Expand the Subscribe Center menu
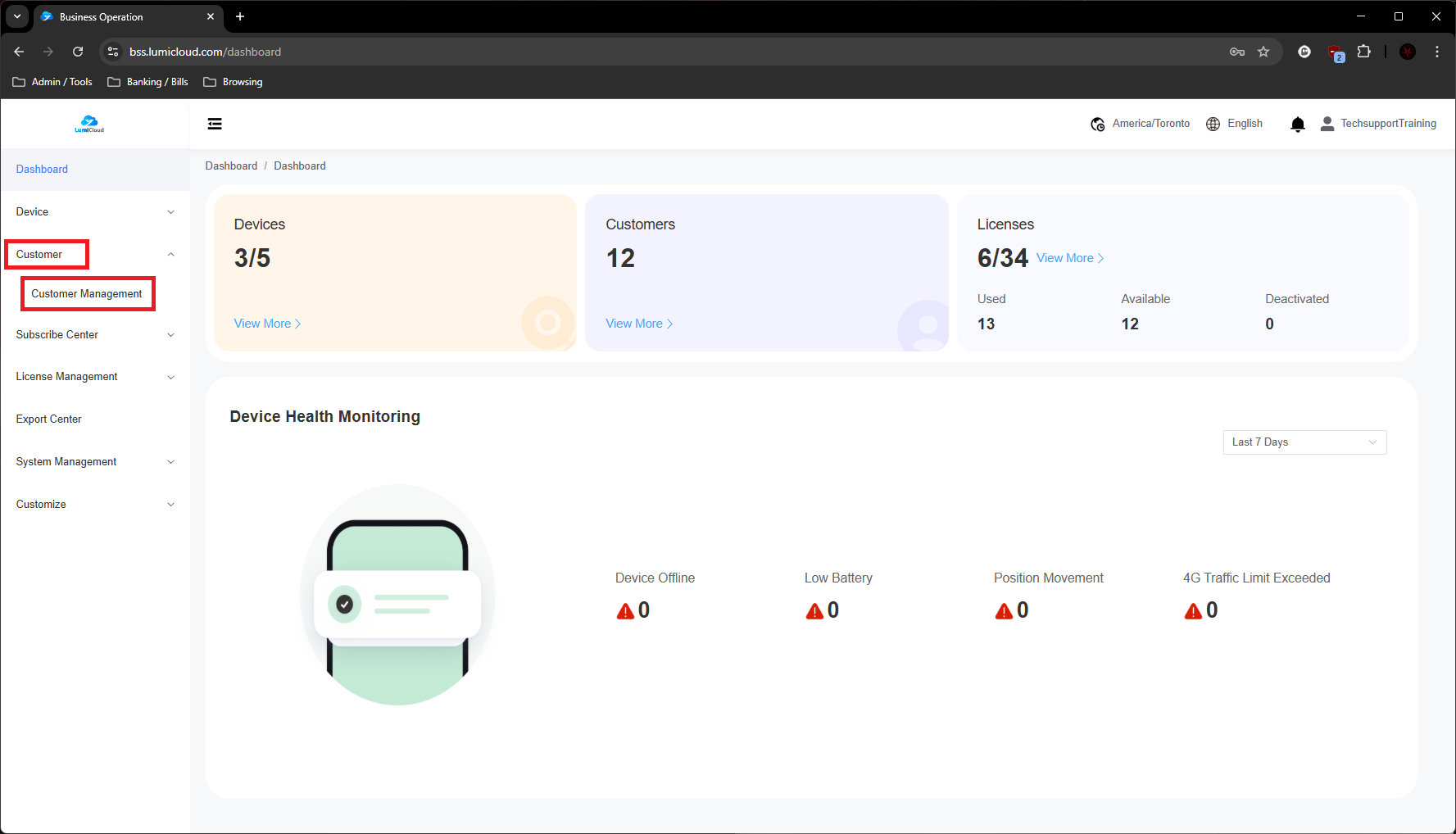 pos(95,335)
